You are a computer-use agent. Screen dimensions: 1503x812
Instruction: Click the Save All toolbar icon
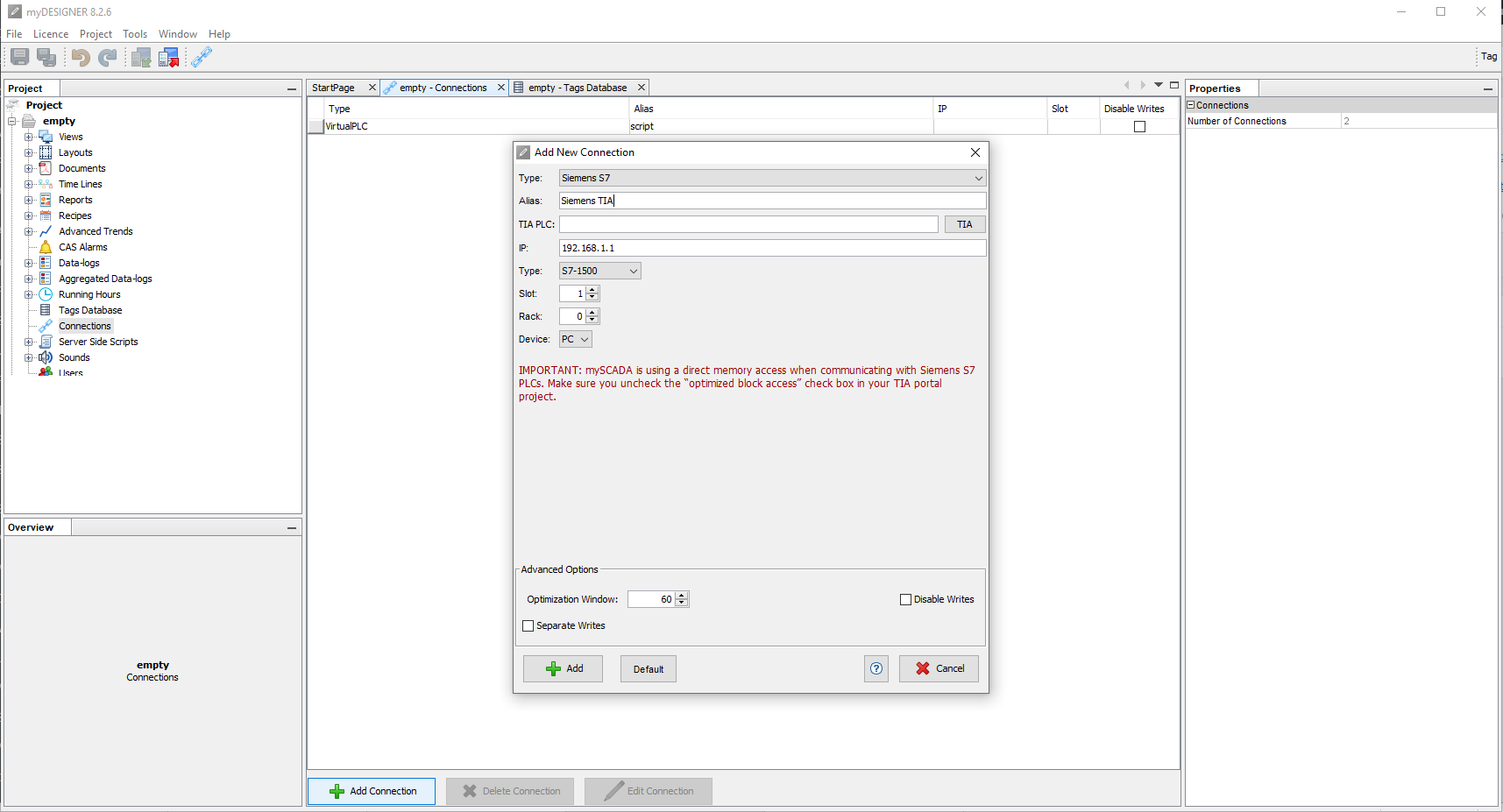pos(46,57)
